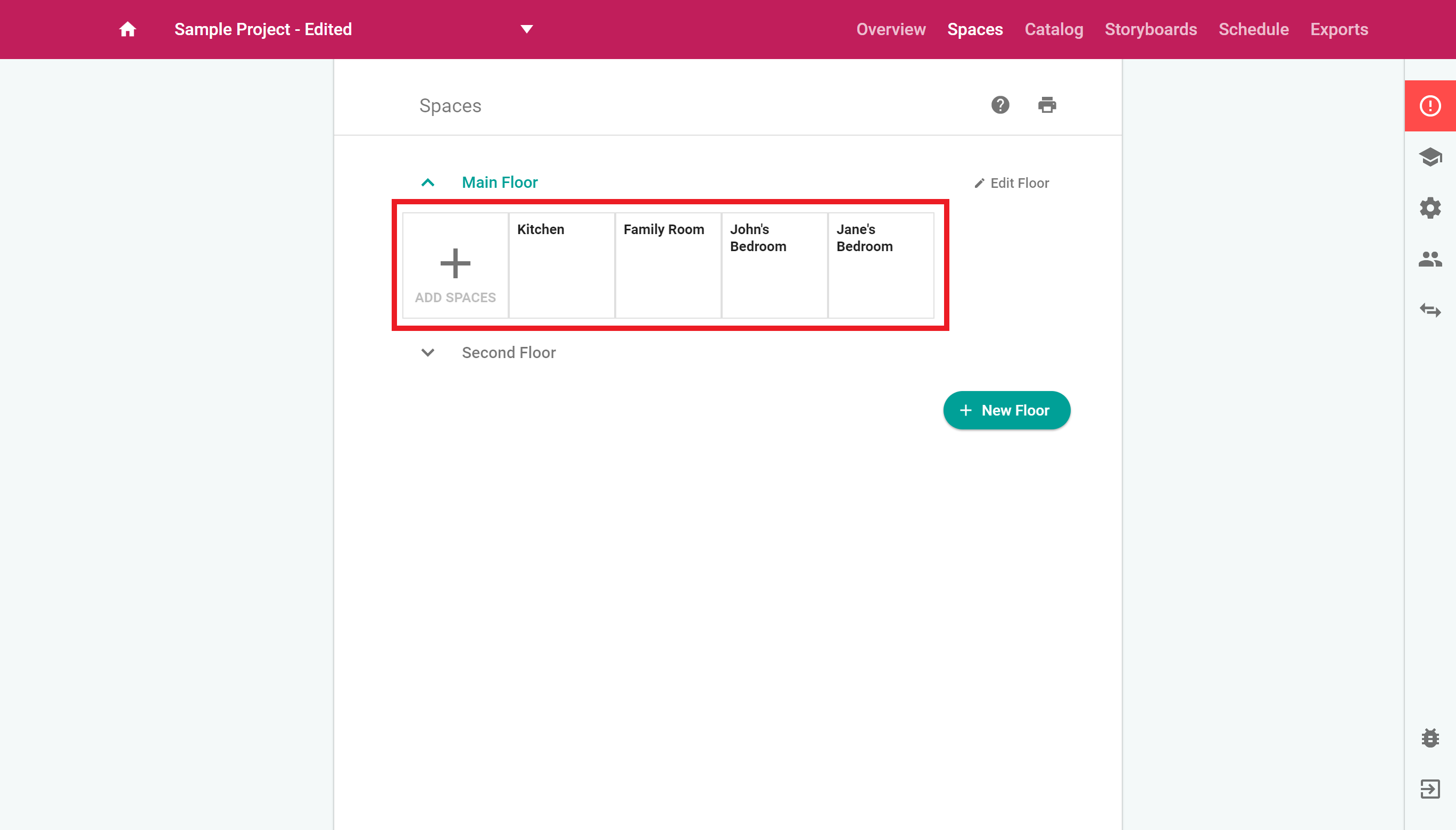1456x830 pixels.
Task: Switch to the Overview tab
Action: pos(890,29)
